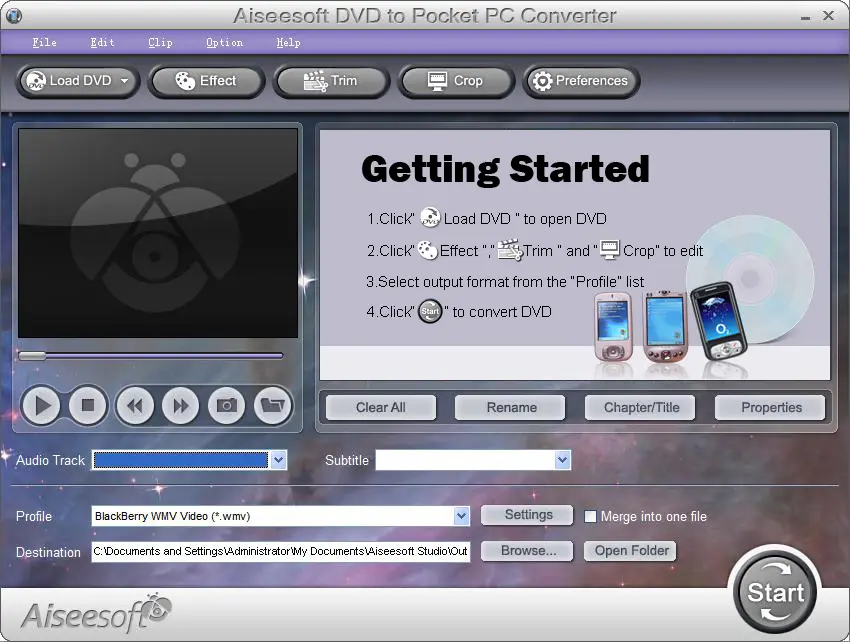Image resolution: width=850 pixels, height=642 pixels.
Task: Stop the preview playback
Action: coord(88,405)
